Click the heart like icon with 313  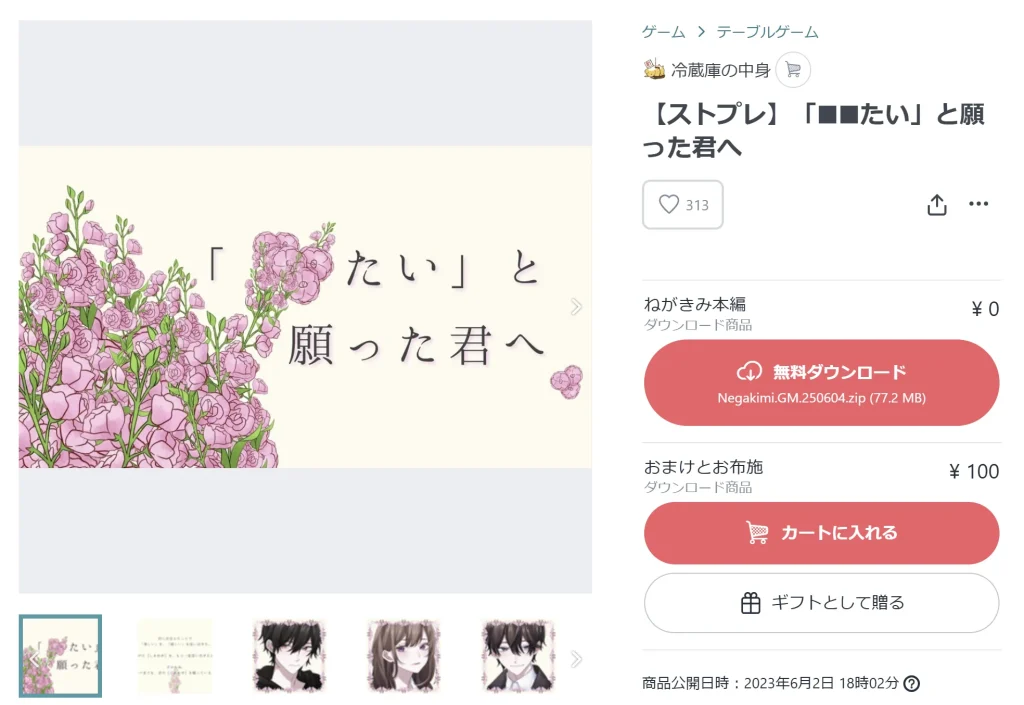point(682,205)
